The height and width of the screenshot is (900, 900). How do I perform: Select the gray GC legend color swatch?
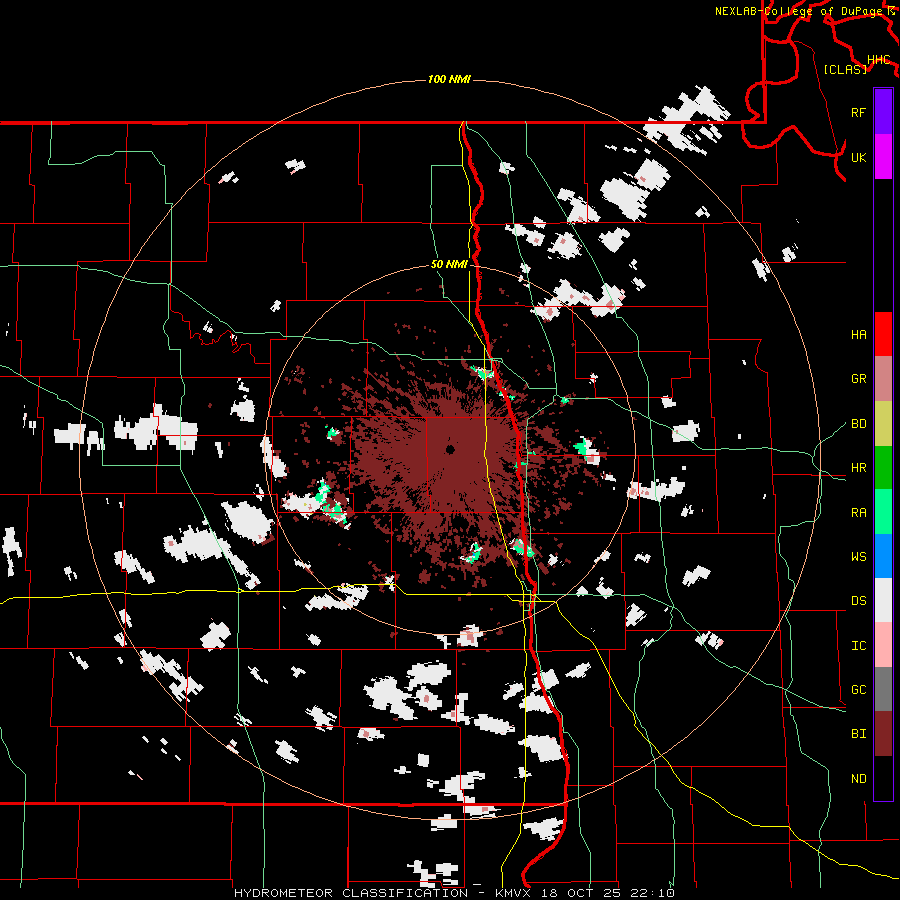(883, 689)
